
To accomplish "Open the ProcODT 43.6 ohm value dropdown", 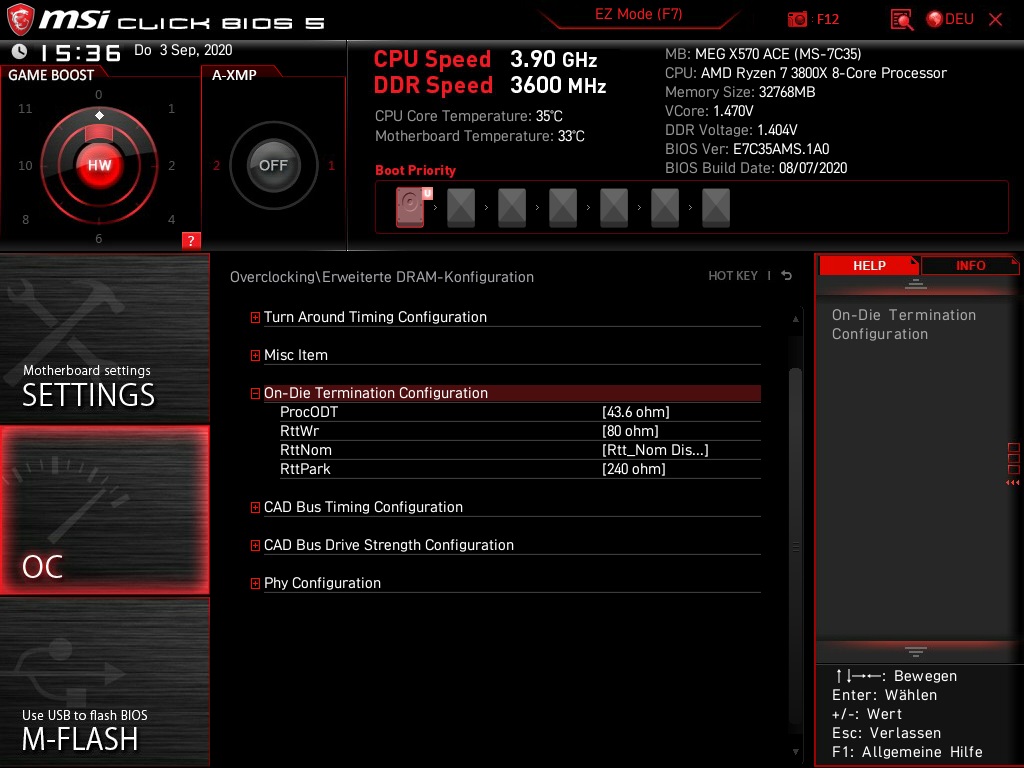I will (x=635, y=412).
